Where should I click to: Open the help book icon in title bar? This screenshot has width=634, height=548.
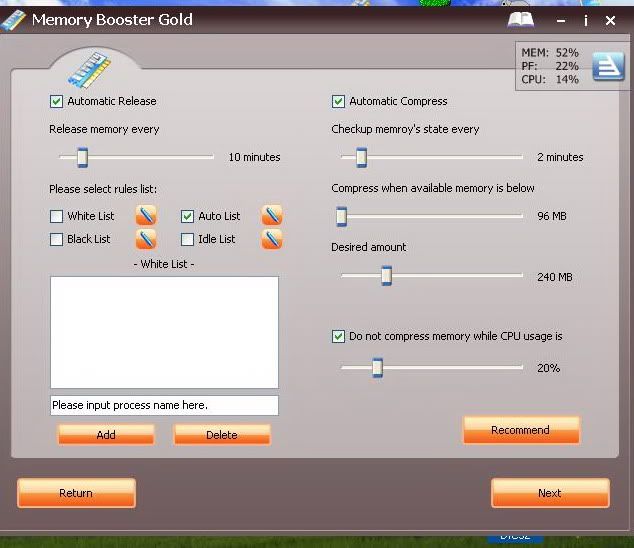click(521, 20)
